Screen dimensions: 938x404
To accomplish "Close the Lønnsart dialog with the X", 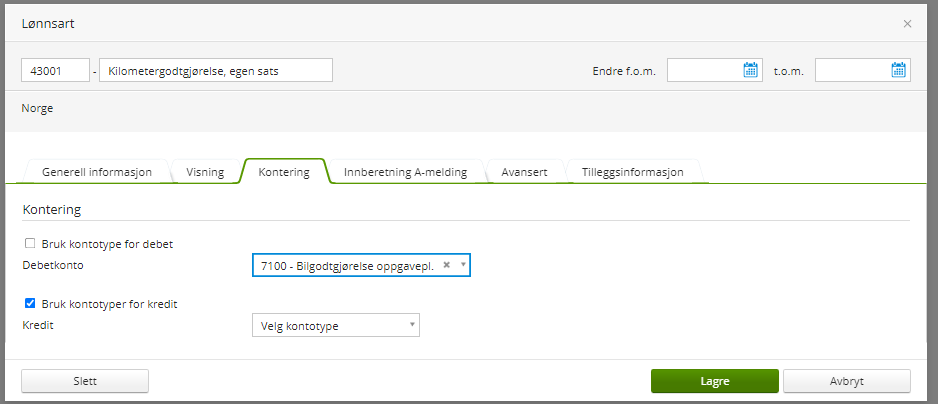I will pyautogui.click(x=907, y=24).
